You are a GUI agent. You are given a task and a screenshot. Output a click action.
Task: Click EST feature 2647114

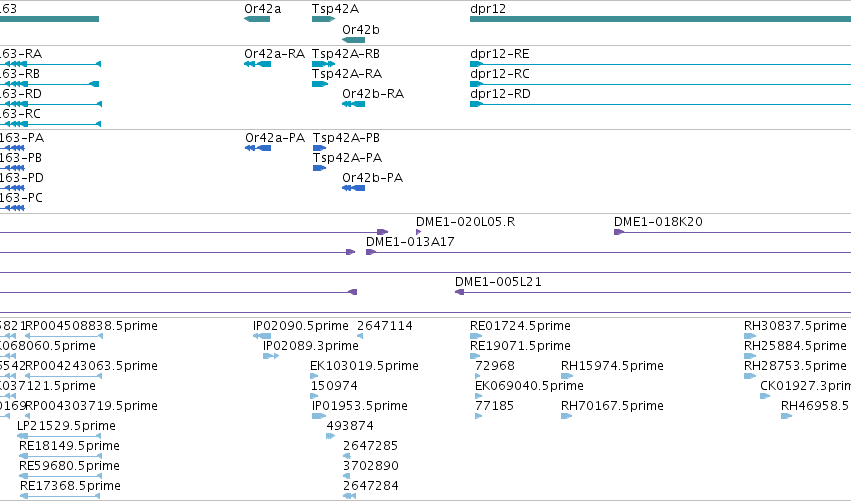point(360,336)
